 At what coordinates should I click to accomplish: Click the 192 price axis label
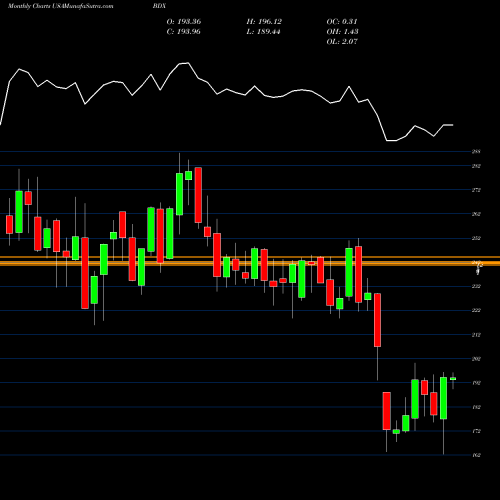pos(476,383)
